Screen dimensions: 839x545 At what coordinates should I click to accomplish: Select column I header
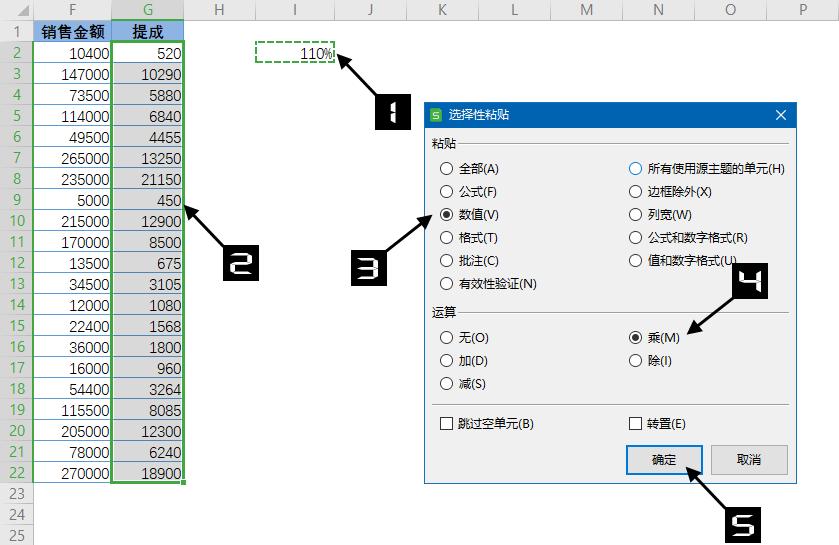295,10
